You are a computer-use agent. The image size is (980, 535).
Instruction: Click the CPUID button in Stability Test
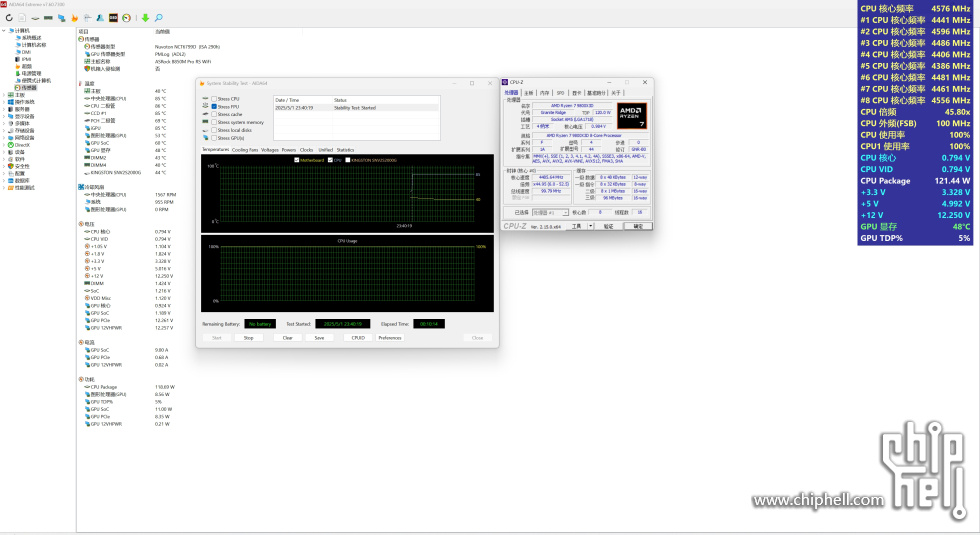click(358, 338)
